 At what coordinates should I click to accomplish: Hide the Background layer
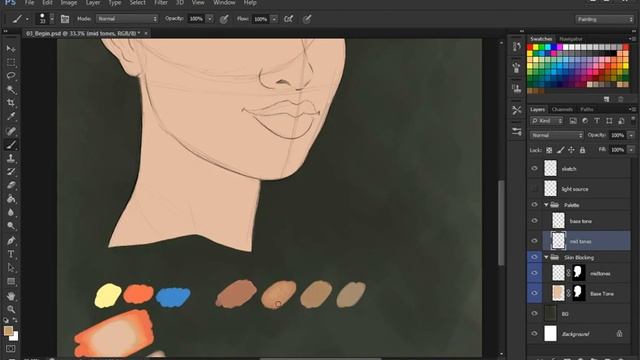click(x=534, y=333)
